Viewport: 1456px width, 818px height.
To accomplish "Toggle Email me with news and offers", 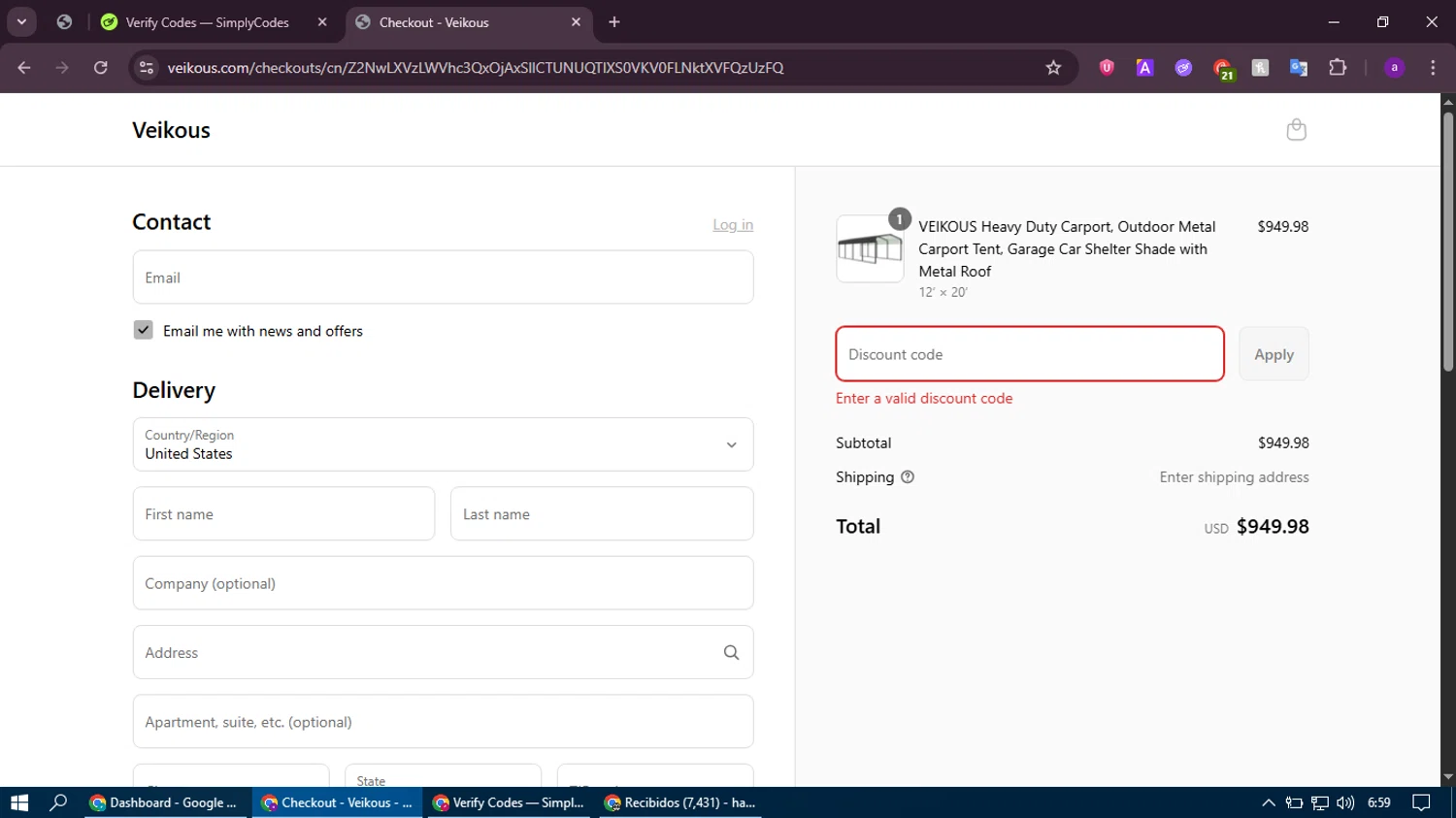I will point(144,330).
